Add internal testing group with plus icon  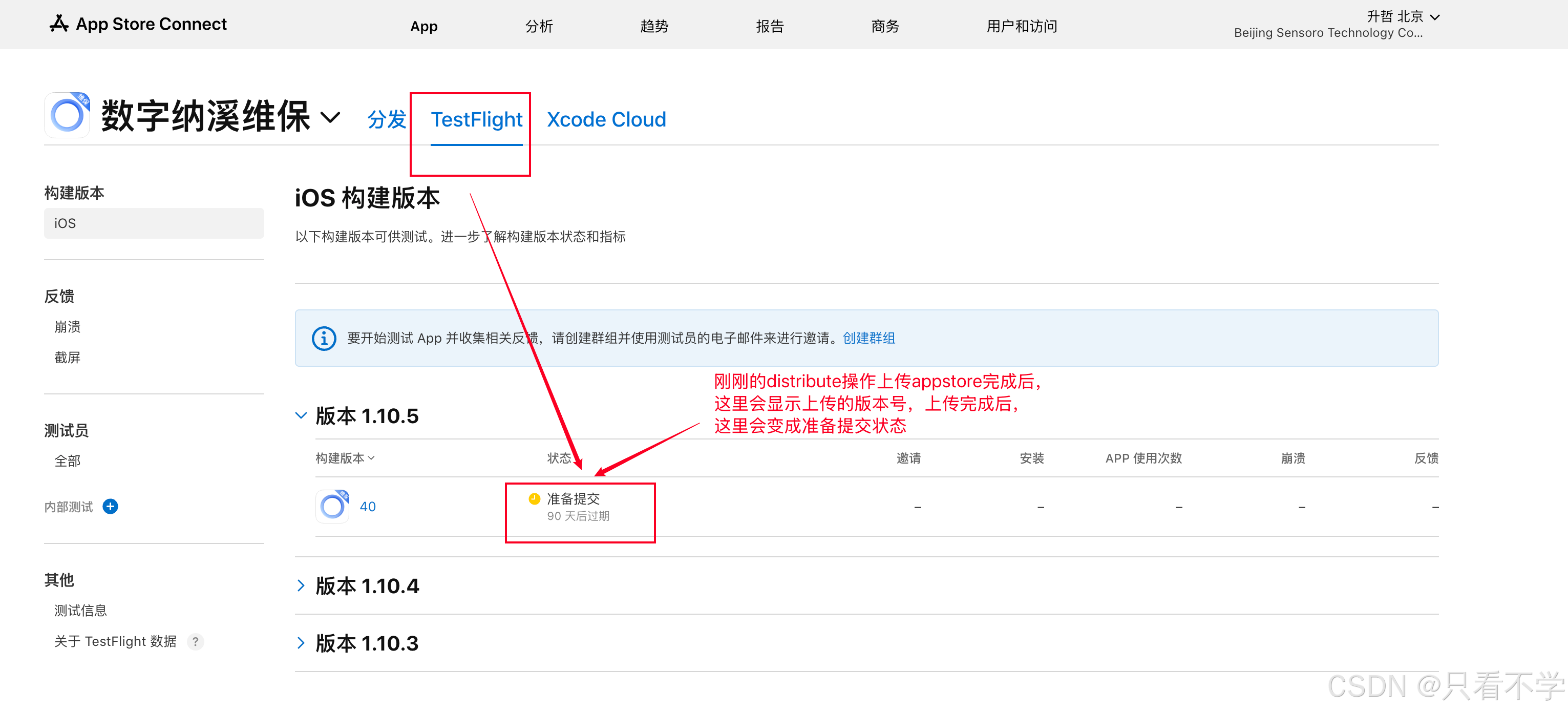(110, 506)
